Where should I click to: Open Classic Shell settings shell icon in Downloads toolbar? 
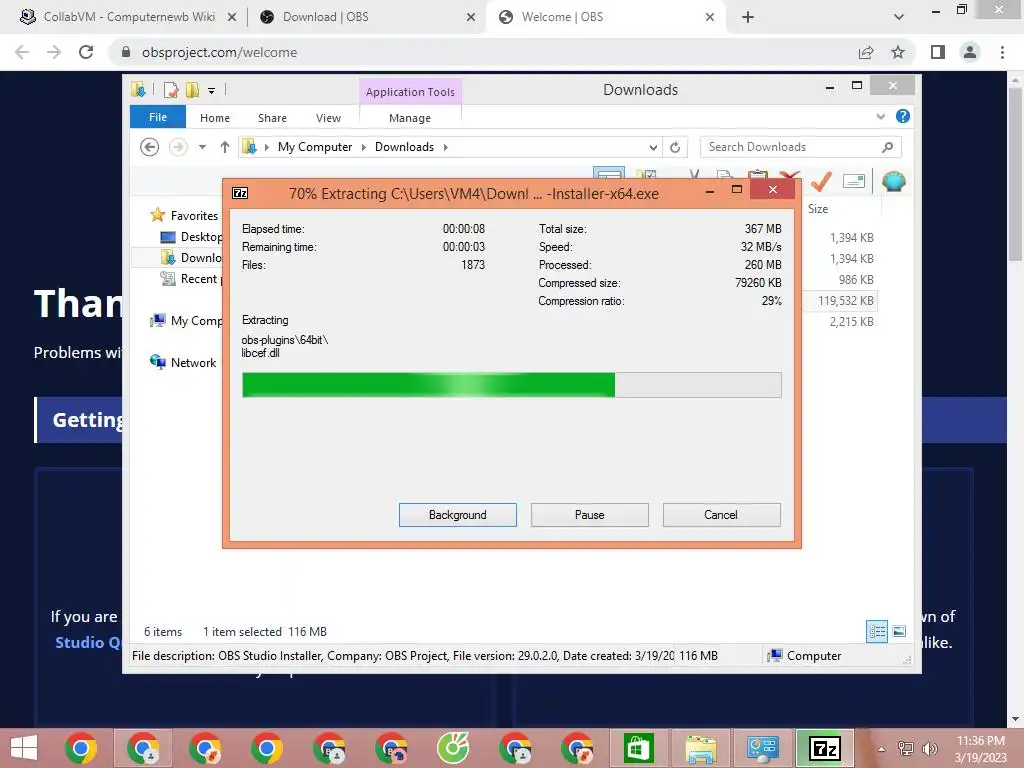coord(893,181)
